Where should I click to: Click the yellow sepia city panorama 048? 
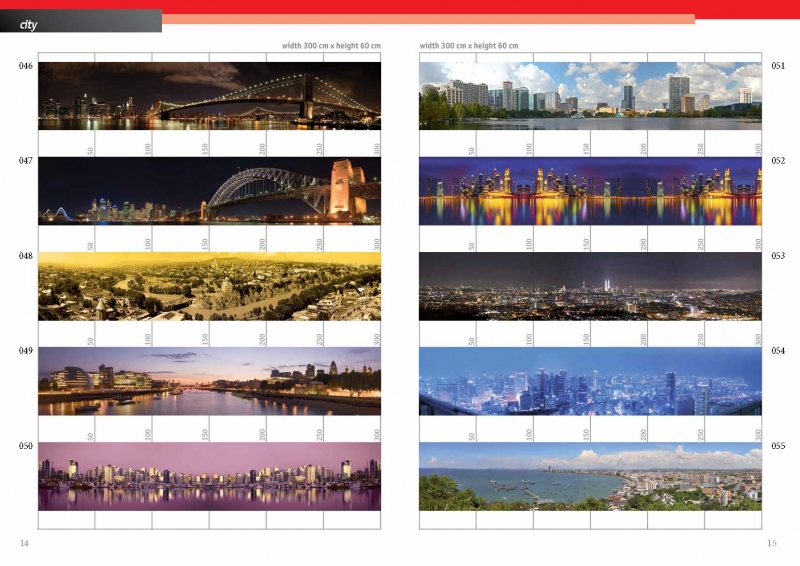209,285
